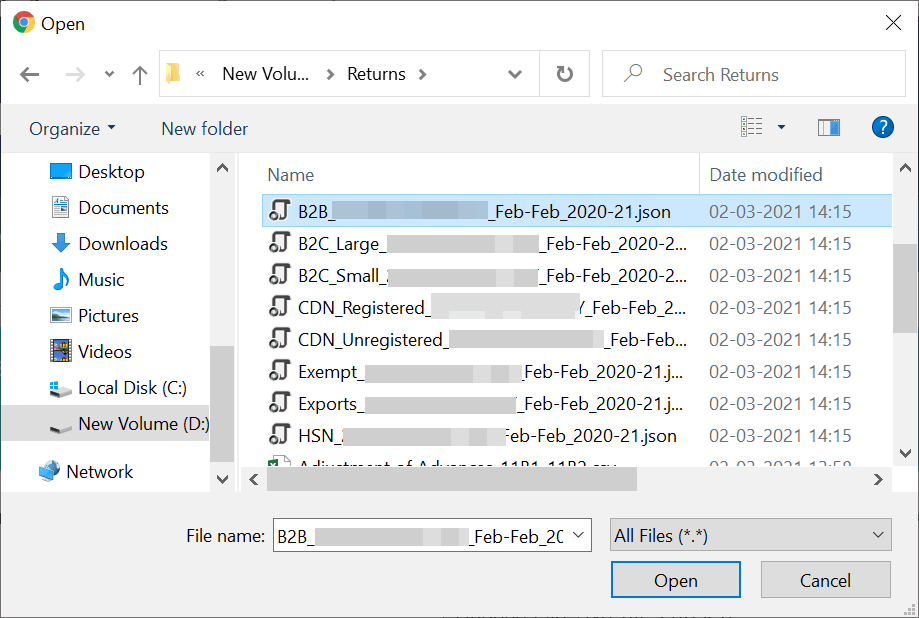
Task: Close the Open dialog
Action: point(893,23)
